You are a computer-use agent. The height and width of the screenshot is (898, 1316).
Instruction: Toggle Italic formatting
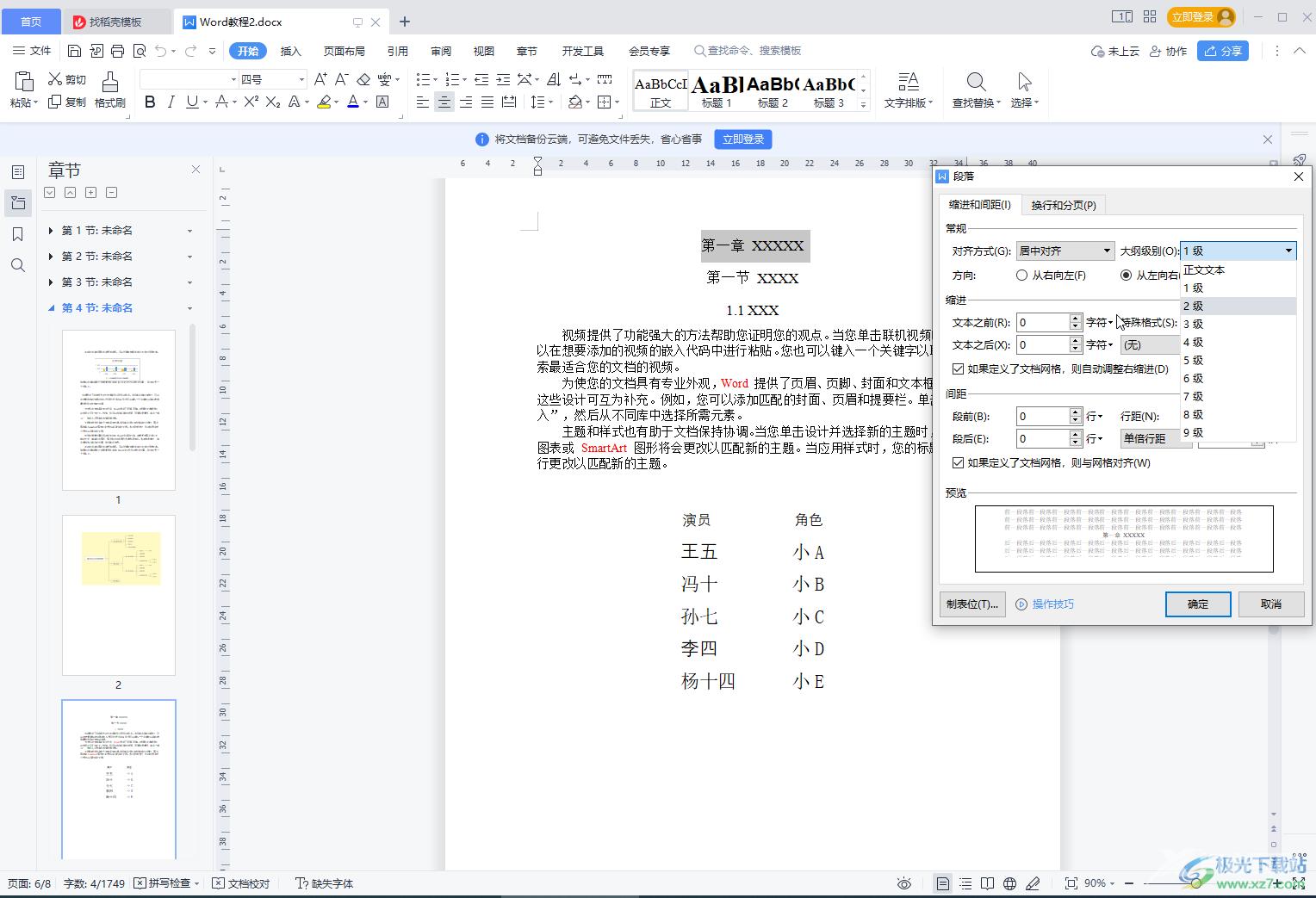coord(171,102)
